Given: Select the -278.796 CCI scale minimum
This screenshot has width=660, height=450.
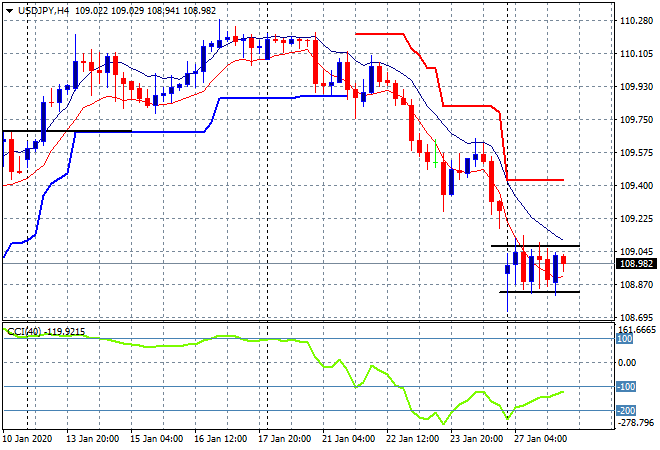Looking at the screenshot, I should [x=635, y=422].
